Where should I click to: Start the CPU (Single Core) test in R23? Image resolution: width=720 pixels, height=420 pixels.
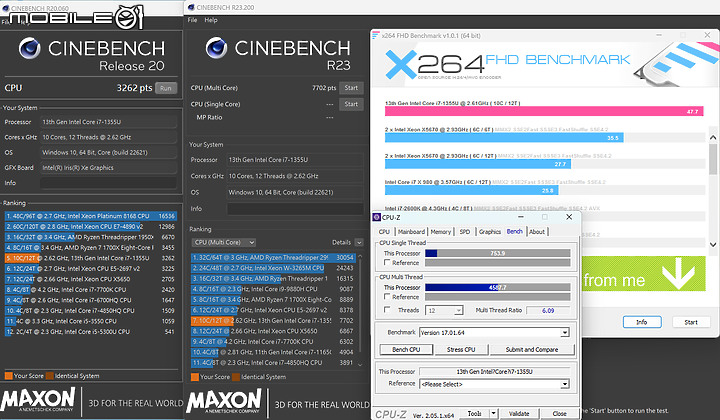tap(351, 104)
